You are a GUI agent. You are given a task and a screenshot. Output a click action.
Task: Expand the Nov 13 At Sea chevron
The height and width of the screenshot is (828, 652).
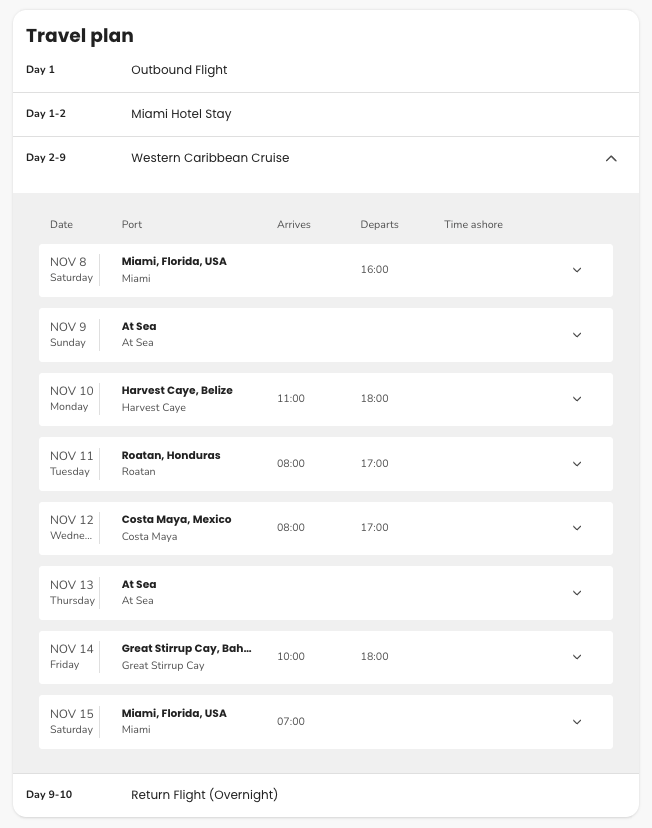[x=577, y=593]
